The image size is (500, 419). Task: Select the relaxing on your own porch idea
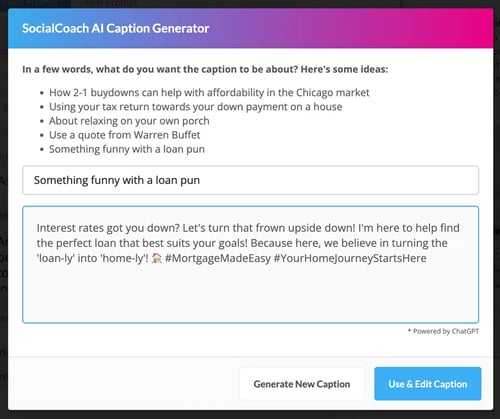[129, 121]
